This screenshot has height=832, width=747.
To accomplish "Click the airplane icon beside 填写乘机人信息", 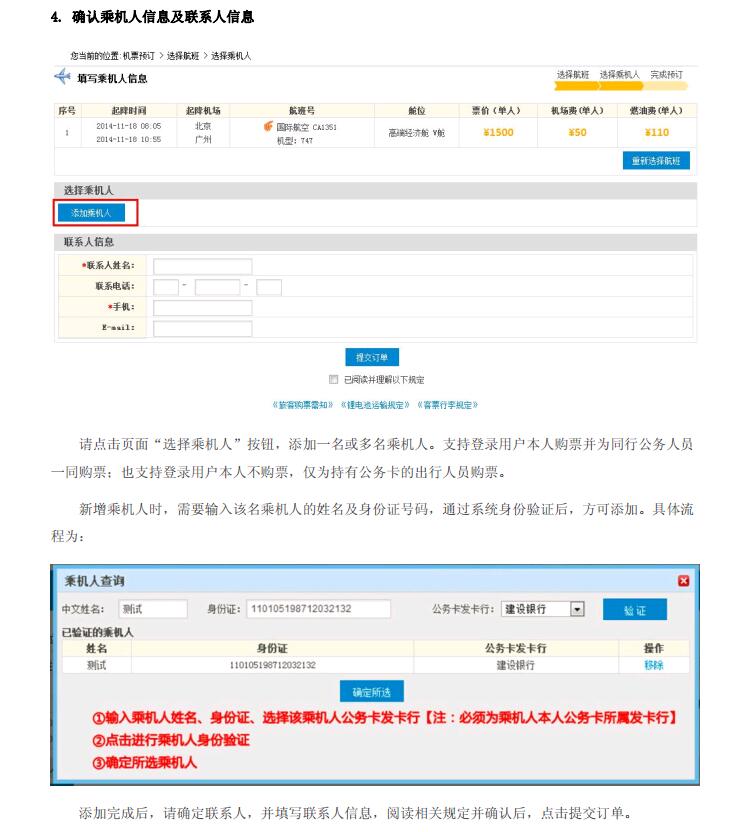I will point(62,77).
